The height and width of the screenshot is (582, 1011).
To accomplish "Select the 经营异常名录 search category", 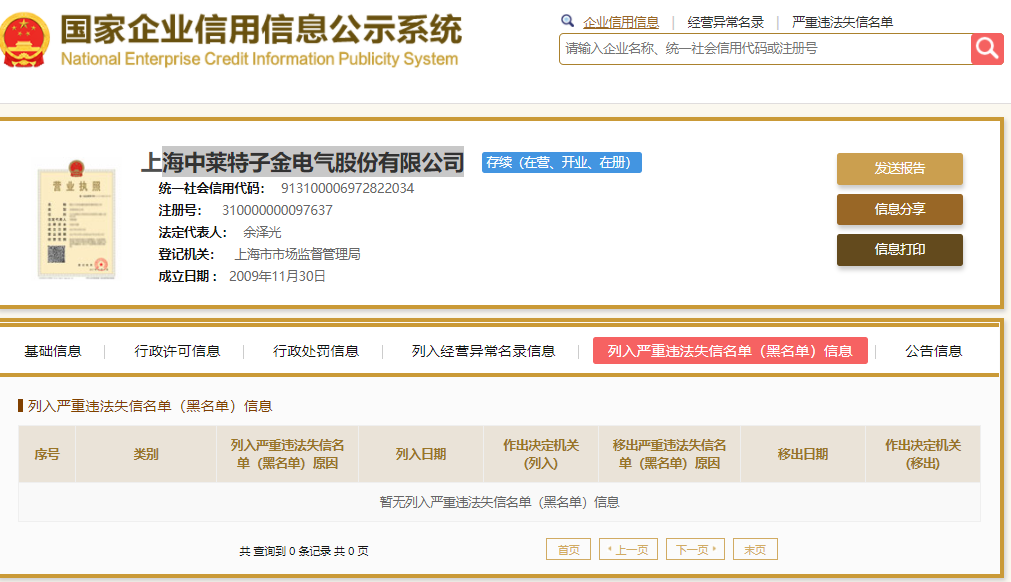I will (x=725, y=23).
